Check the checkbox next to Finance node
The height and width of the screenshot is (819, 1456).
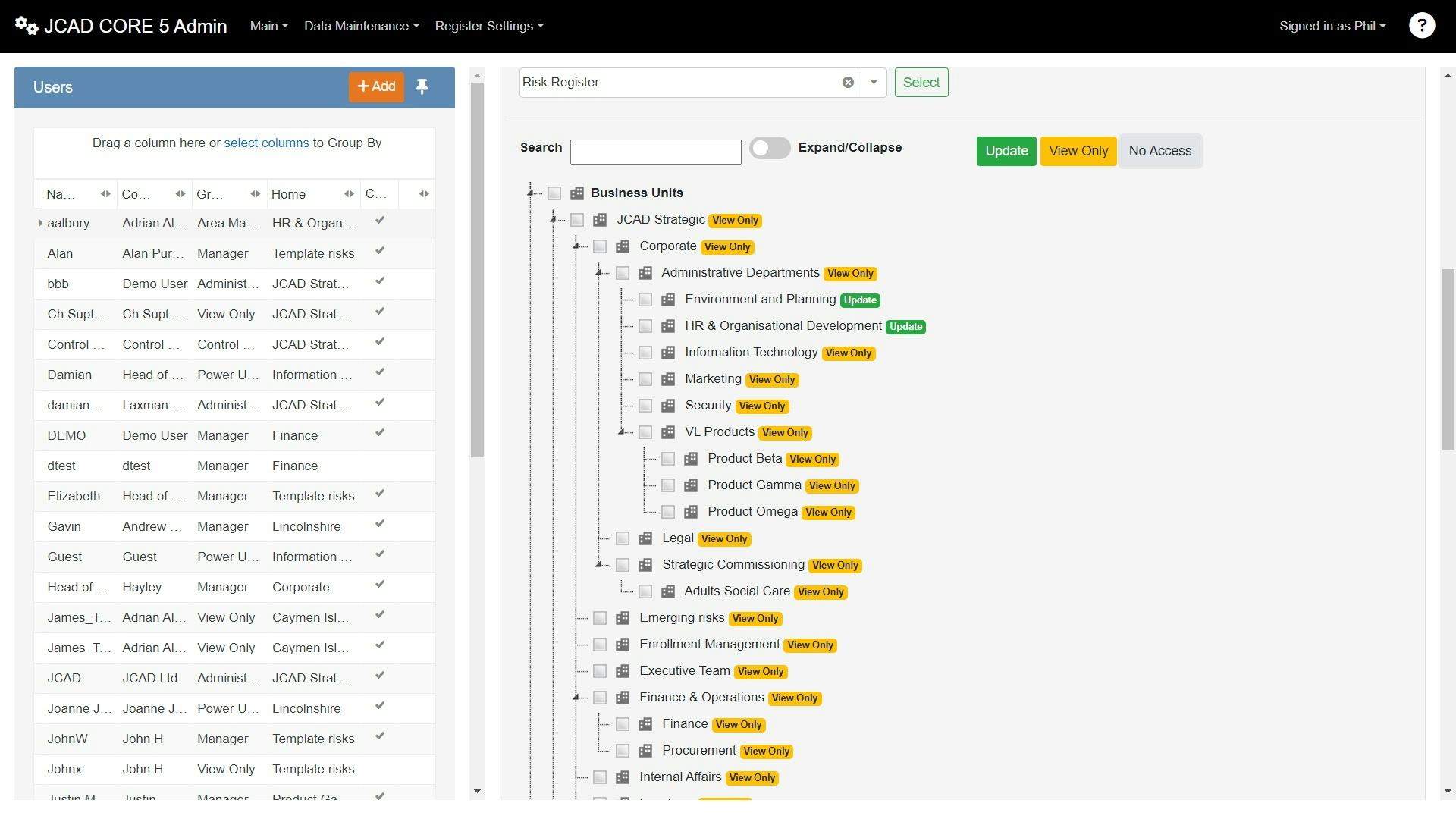(623, 724)
